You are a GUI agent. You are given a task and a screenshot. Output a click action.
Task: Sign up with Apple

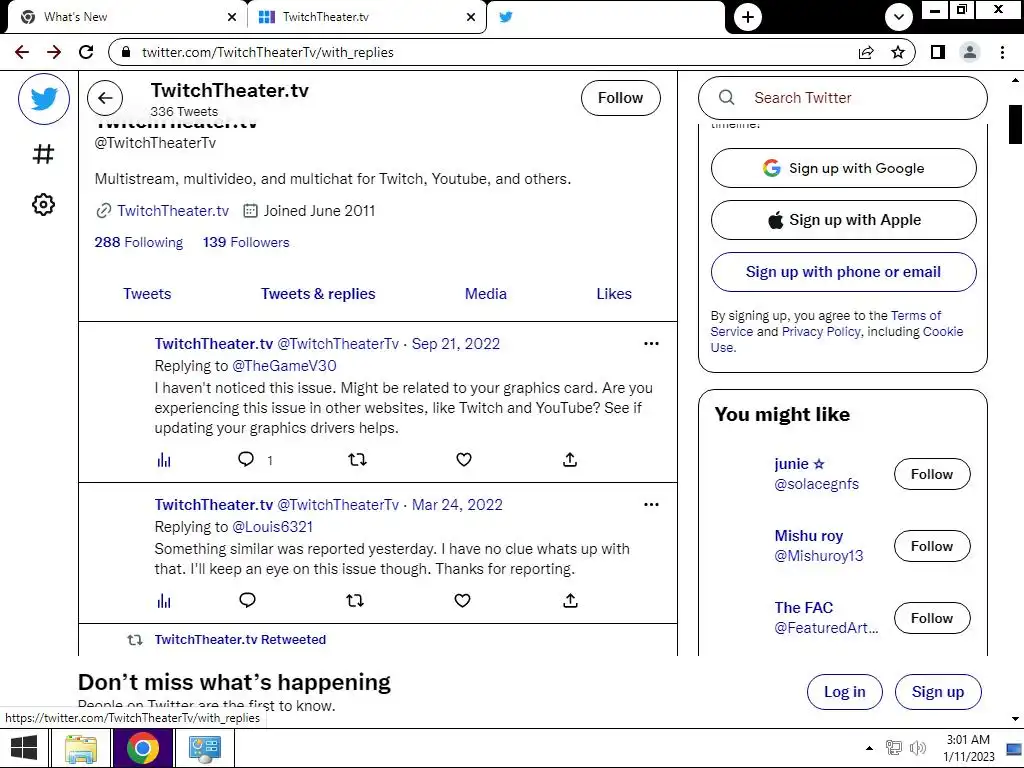pyautogui.click(x=844, y=220)
